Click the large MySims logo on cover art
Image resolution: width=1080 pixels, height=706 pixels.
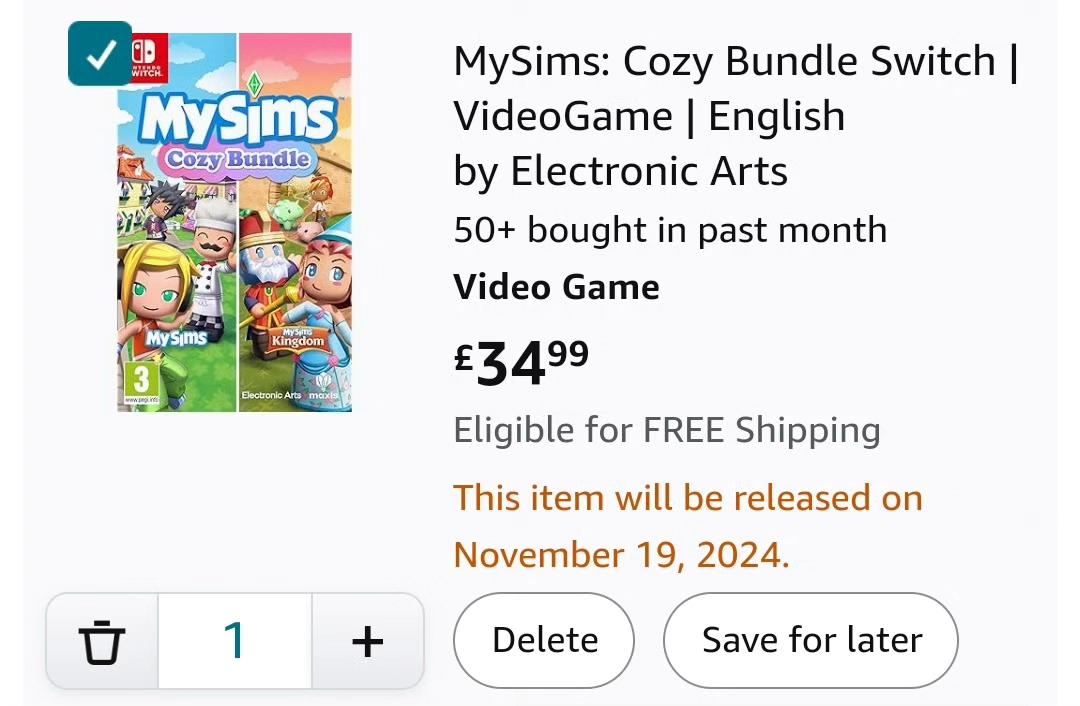pyautogui.click(x=236, y=118)
